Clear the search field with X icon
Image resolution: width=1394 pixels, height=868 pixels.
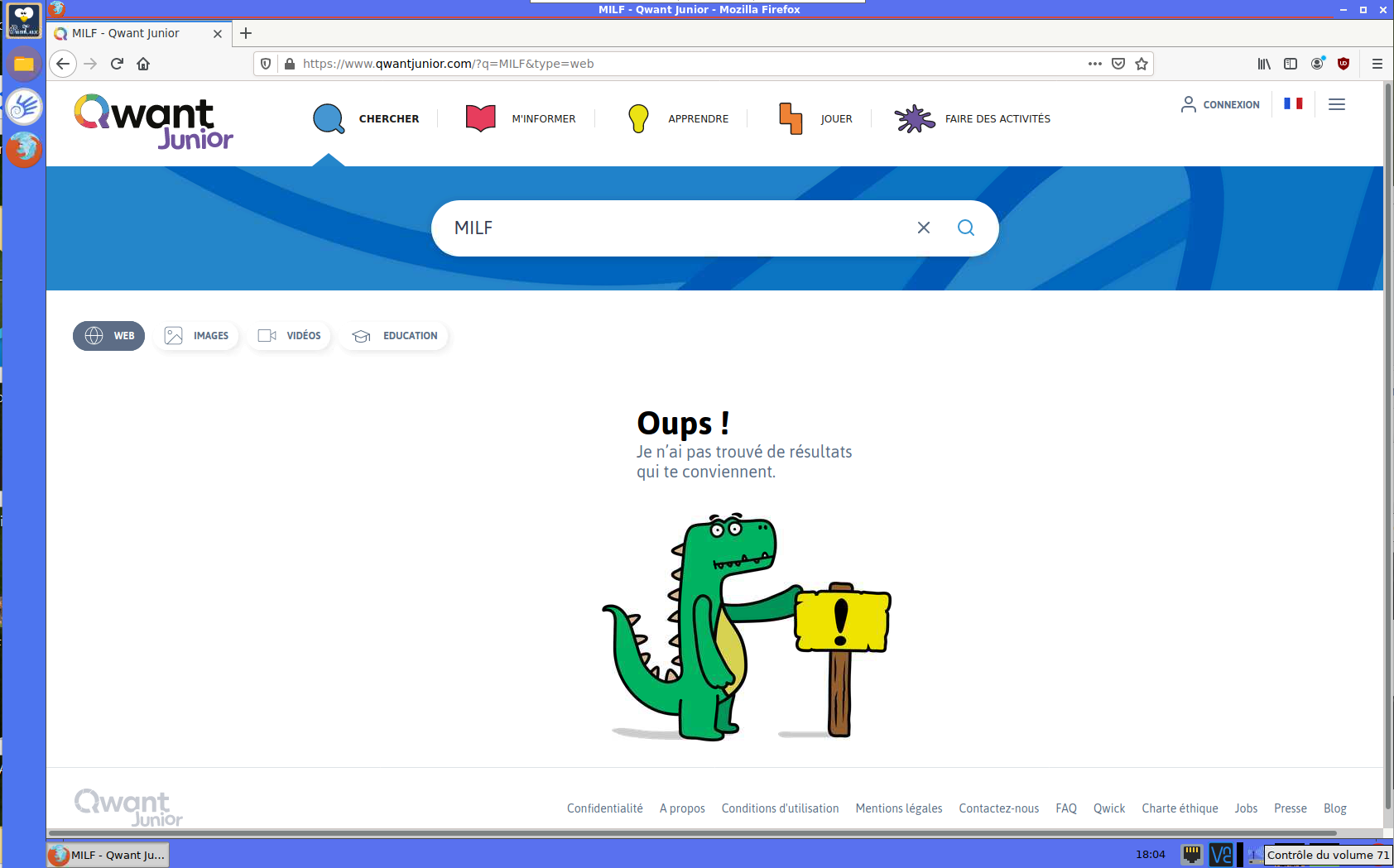click(924, 228)
